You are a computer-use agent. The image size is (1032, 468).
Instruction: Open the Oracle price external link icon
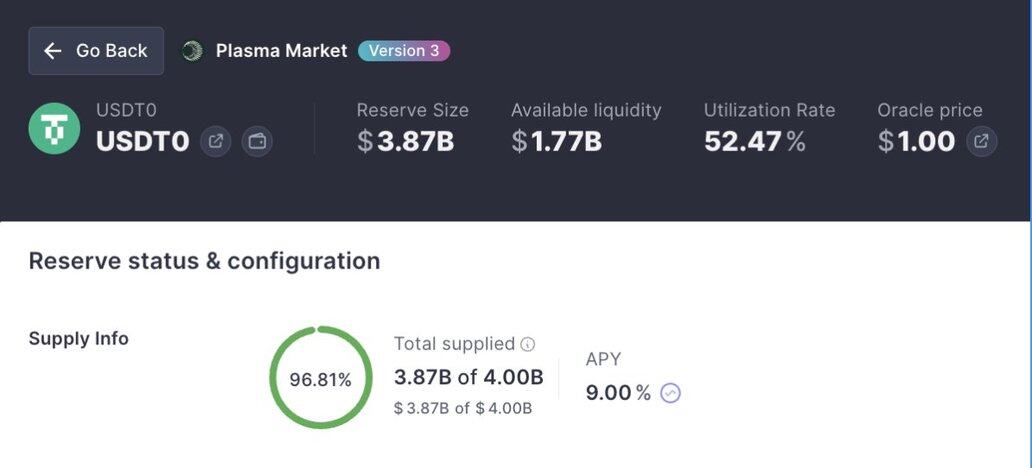pos(981,141)
